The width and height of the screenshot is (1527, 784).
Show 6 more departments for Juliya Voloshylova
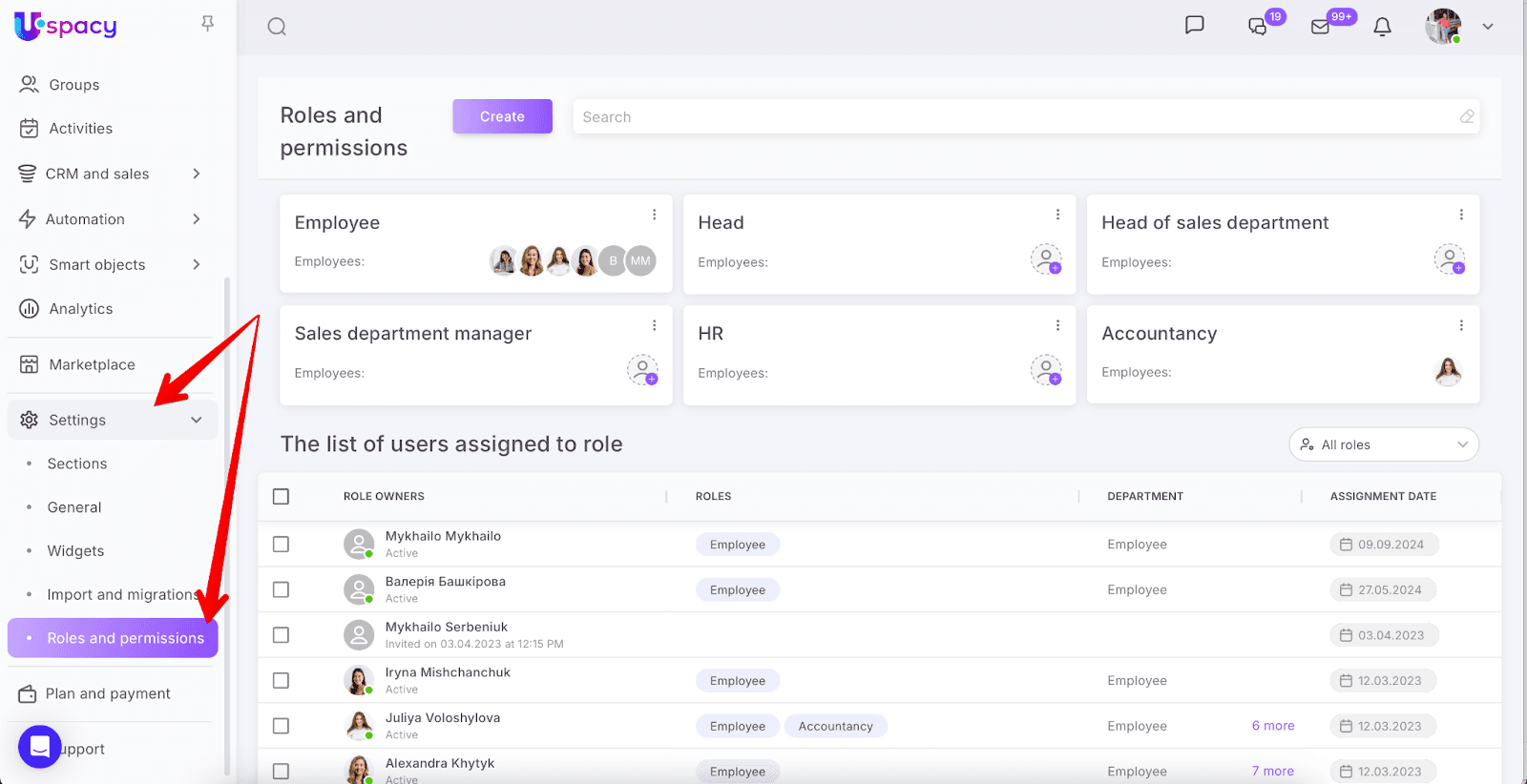1273,726
